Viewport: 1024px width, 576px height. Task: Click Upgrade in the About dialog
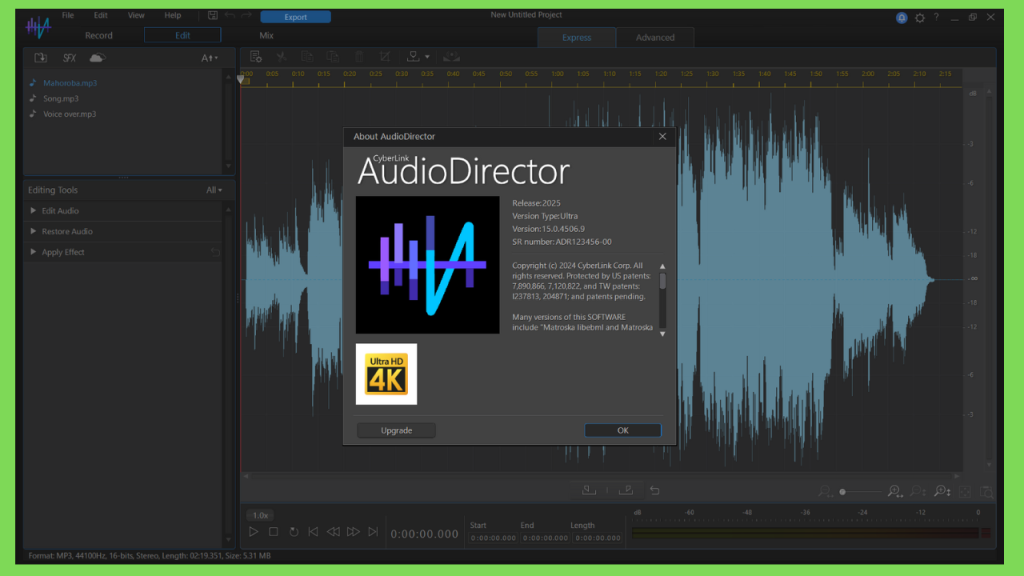click(x=396, y=430)
